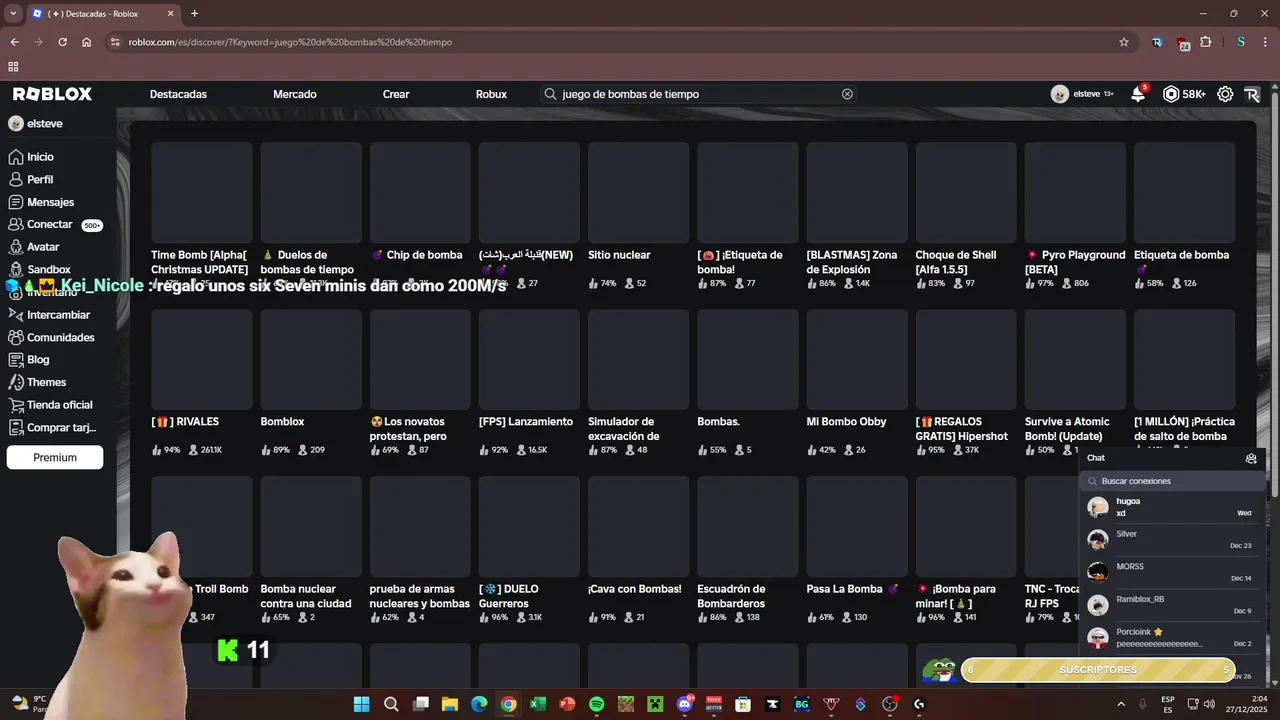The image size is (1280, 720).
Task: Open the MORSS chat conversation
Action: (x=1170, y=572)
